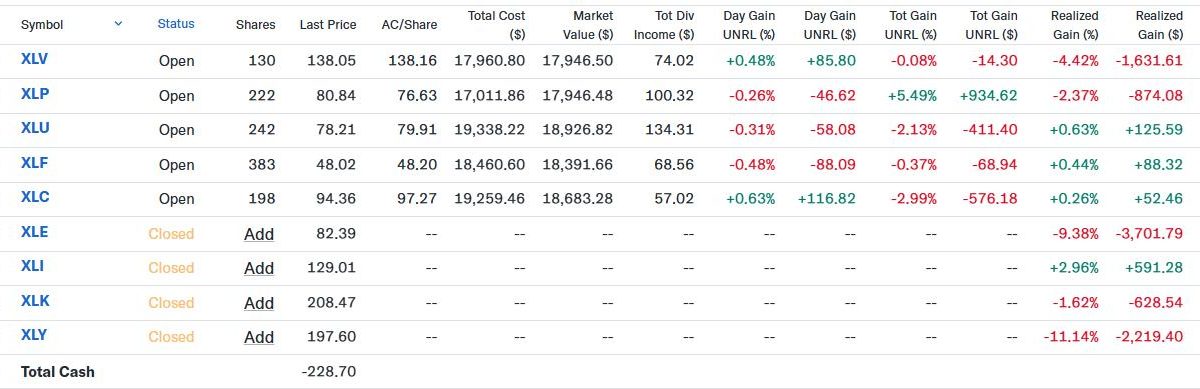Image resolution: width=1200 pixels, height=389 pixels.
Task: Click Add shares for XLI
Action: pos(259,268)
